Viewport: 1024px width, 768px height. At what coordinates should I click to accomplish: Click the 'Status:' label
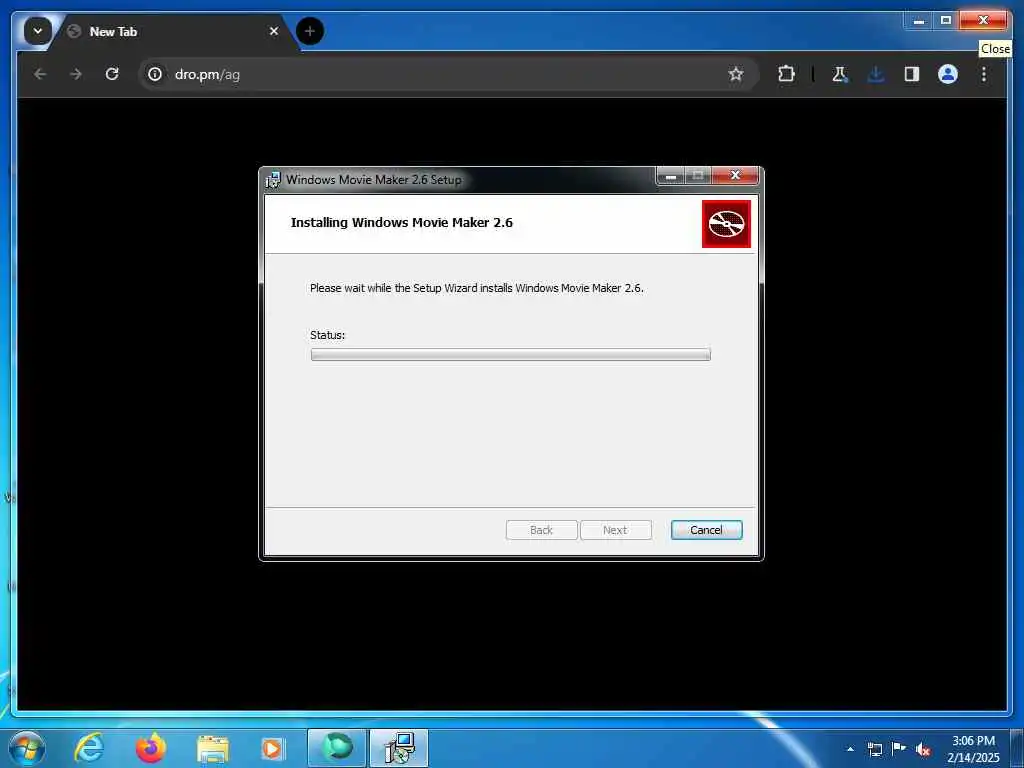click(x=327, y=335)
